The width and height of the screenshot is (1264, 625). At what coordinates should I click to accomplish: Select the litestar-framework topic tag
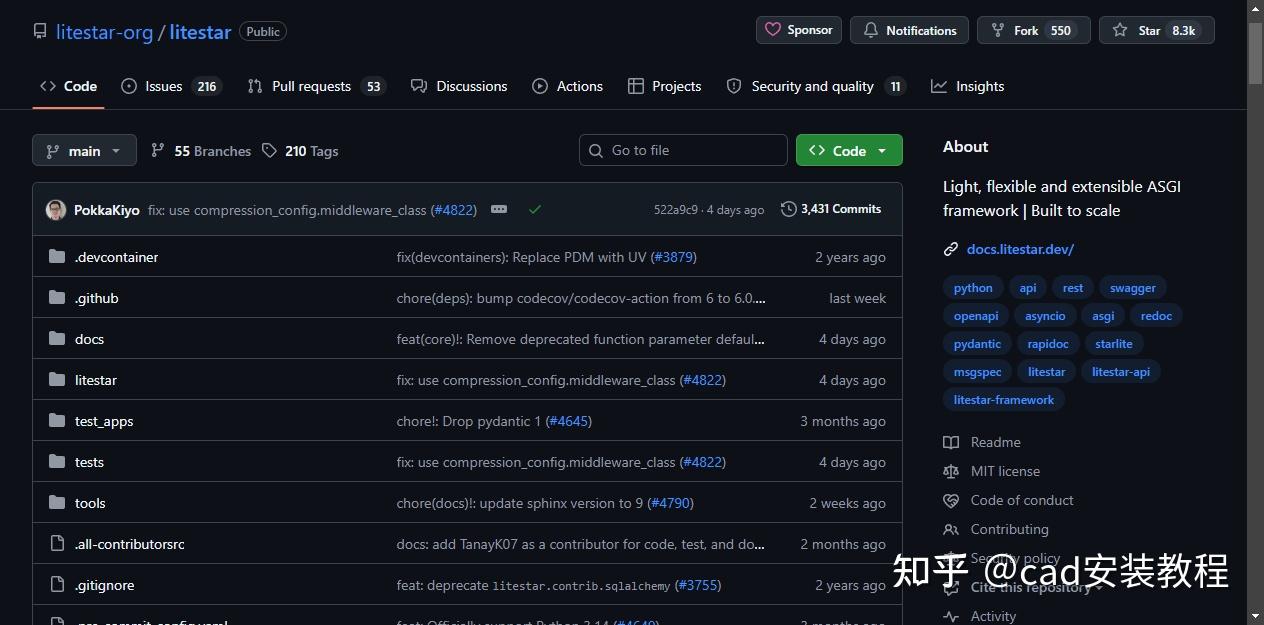pyautogui.click(x=1004, y=400)
